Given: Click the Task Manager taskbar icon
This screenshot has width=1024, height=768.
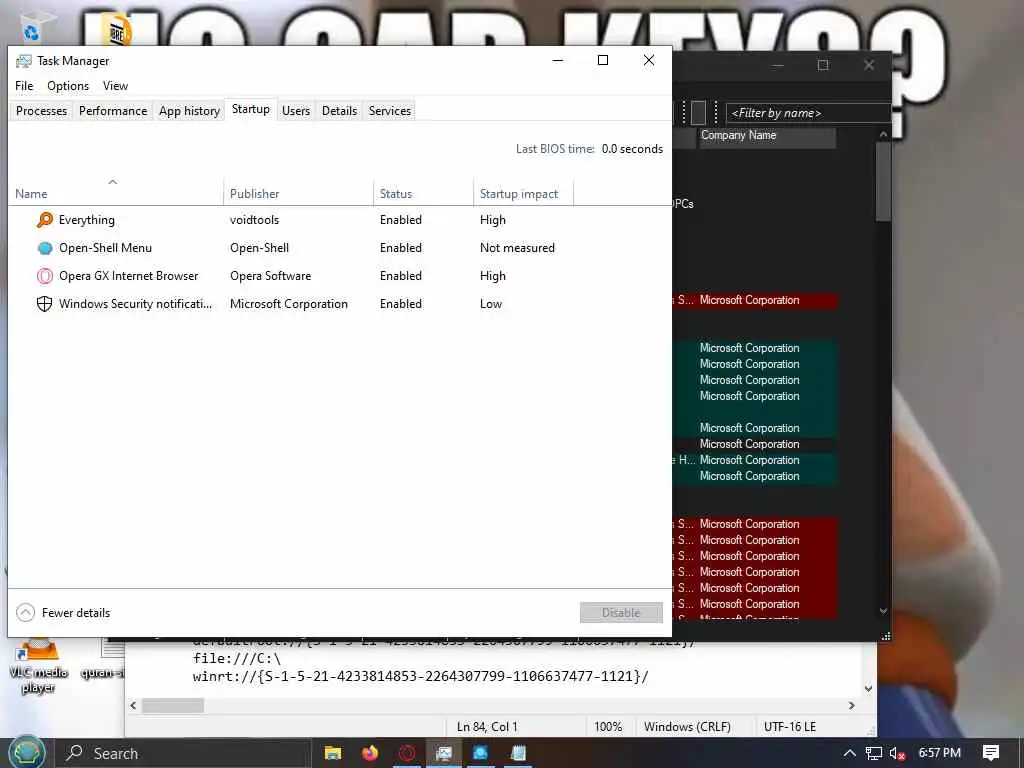Looking at the screenshot, I should click(444, 753).
